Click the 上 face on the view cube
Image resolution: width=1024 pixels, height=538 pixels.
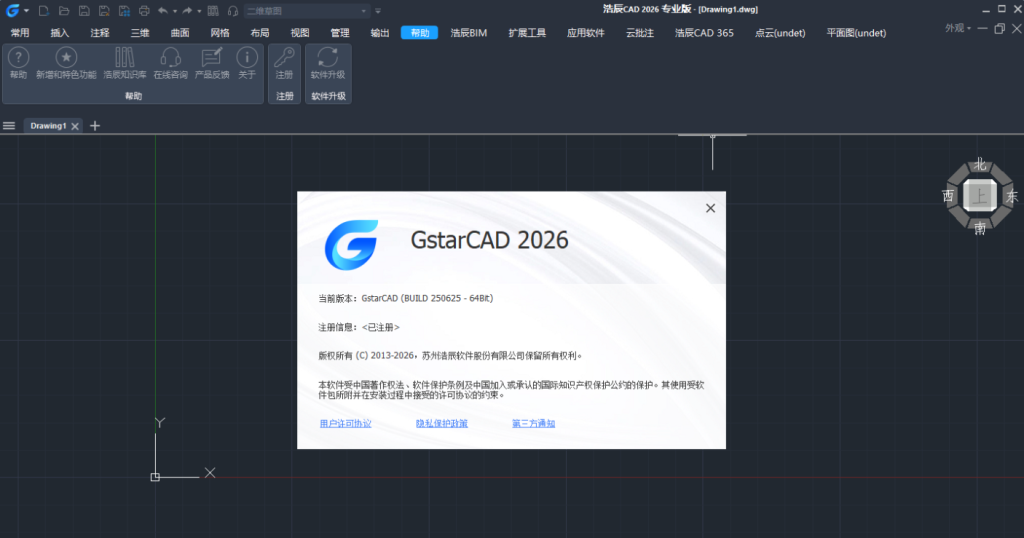coord(980,196)
